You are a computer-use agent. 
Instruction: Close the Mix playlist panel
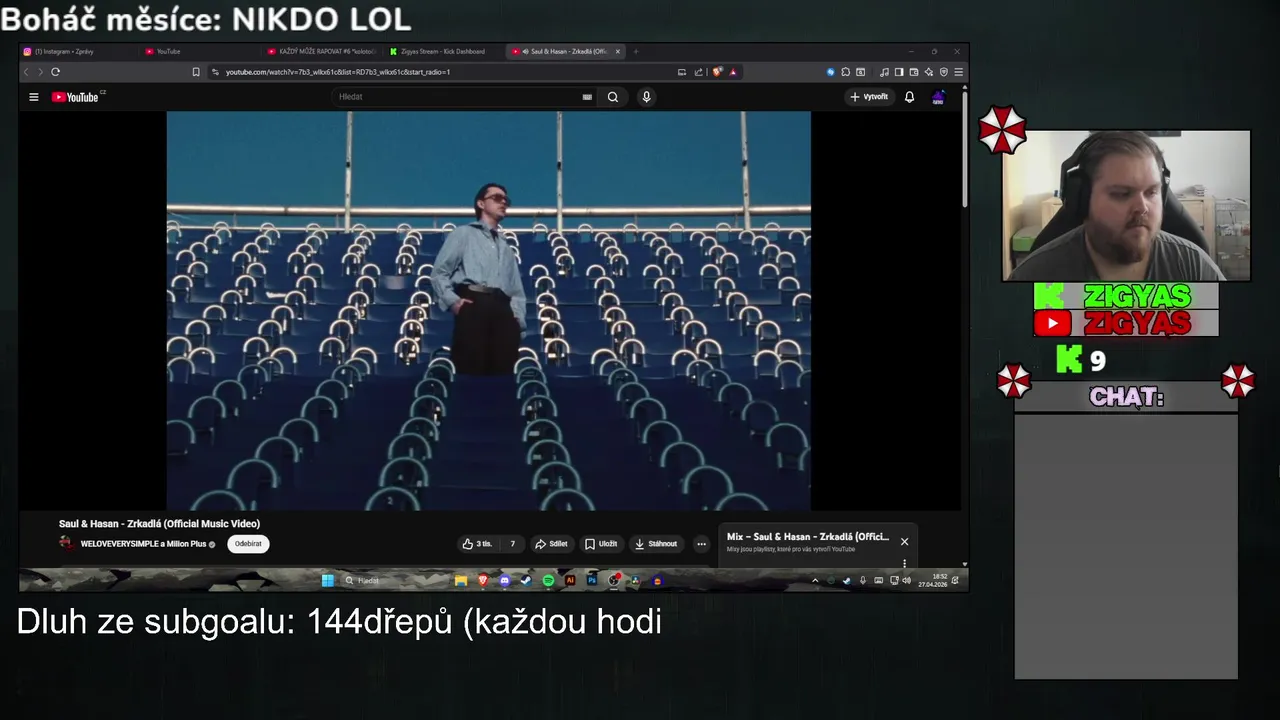coord(904,542)
